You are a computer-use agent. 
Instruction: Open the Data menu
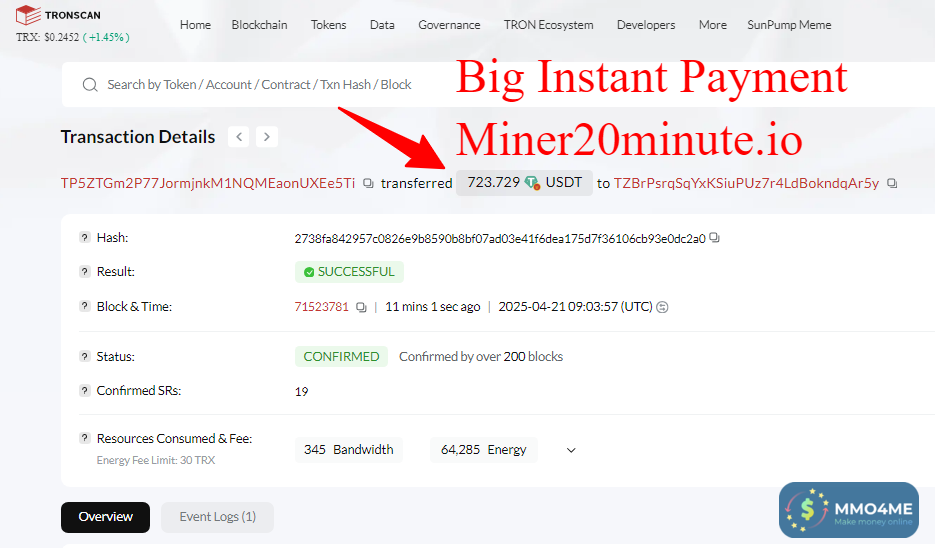coord(382,25)
